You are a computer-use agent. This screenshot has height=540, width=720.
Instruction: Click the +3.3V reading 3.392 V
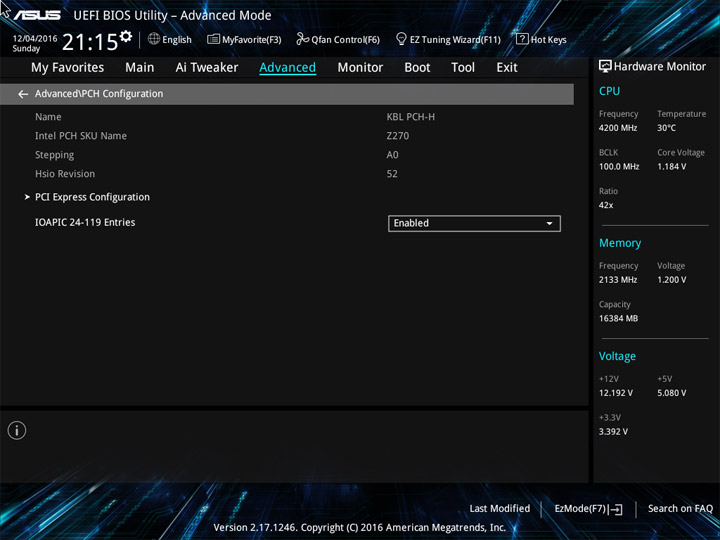pos(613,432)
